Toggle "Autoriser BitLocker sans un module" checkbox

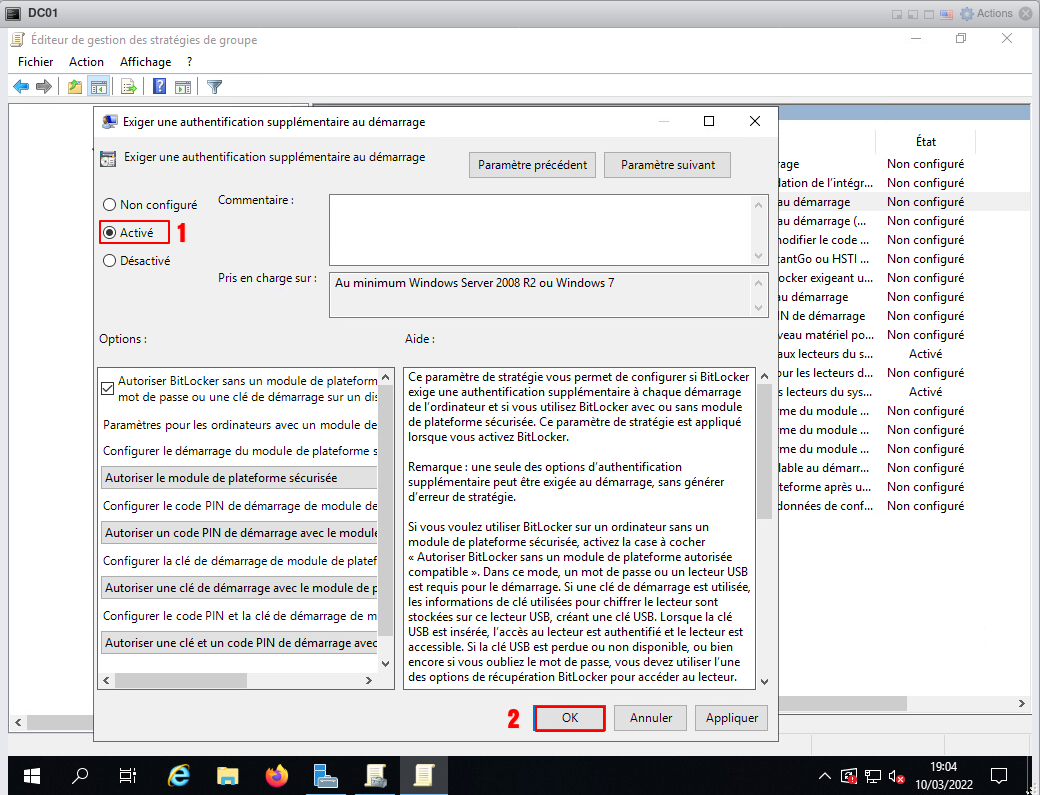[108, 388]
